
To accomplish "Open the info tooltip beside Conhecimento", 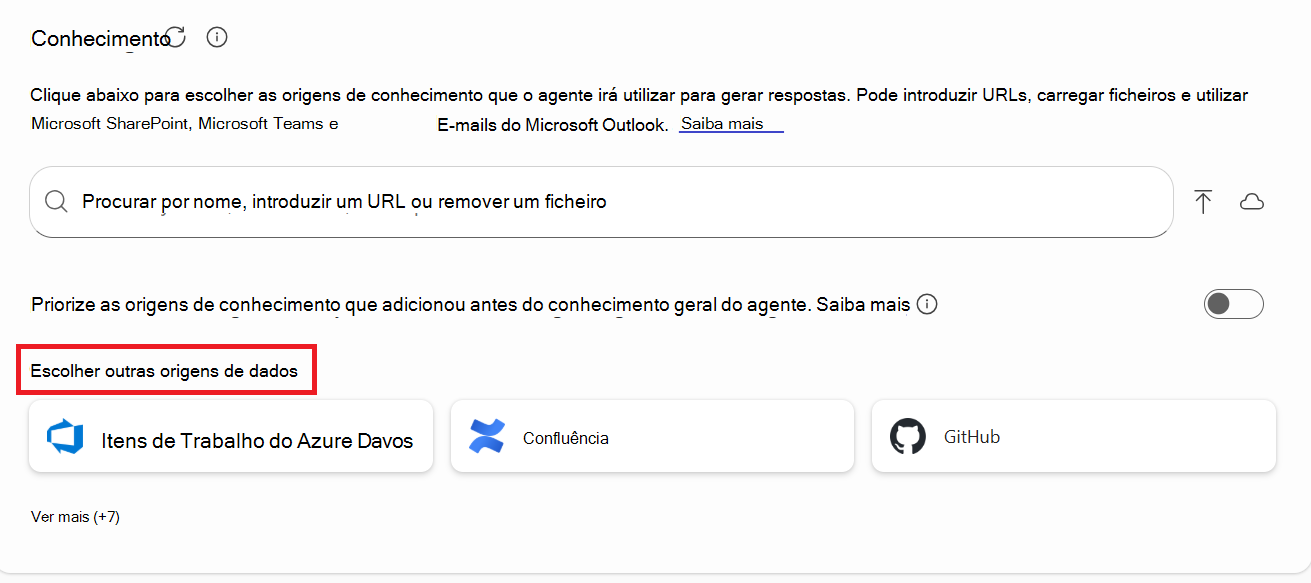I will [x=216, y=37].
